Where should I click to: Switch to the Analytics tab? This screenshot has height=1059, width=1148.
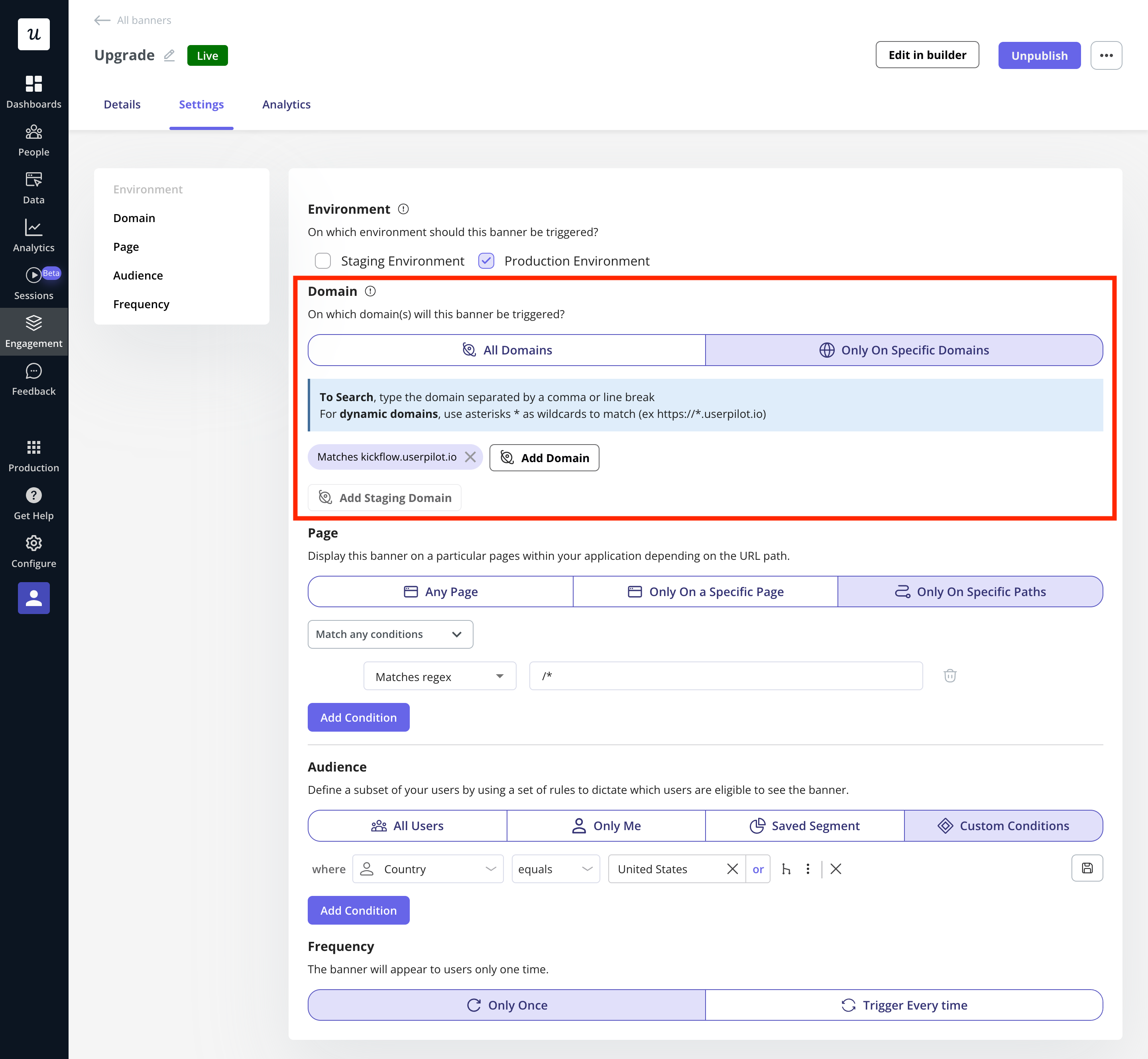point(287,104)
